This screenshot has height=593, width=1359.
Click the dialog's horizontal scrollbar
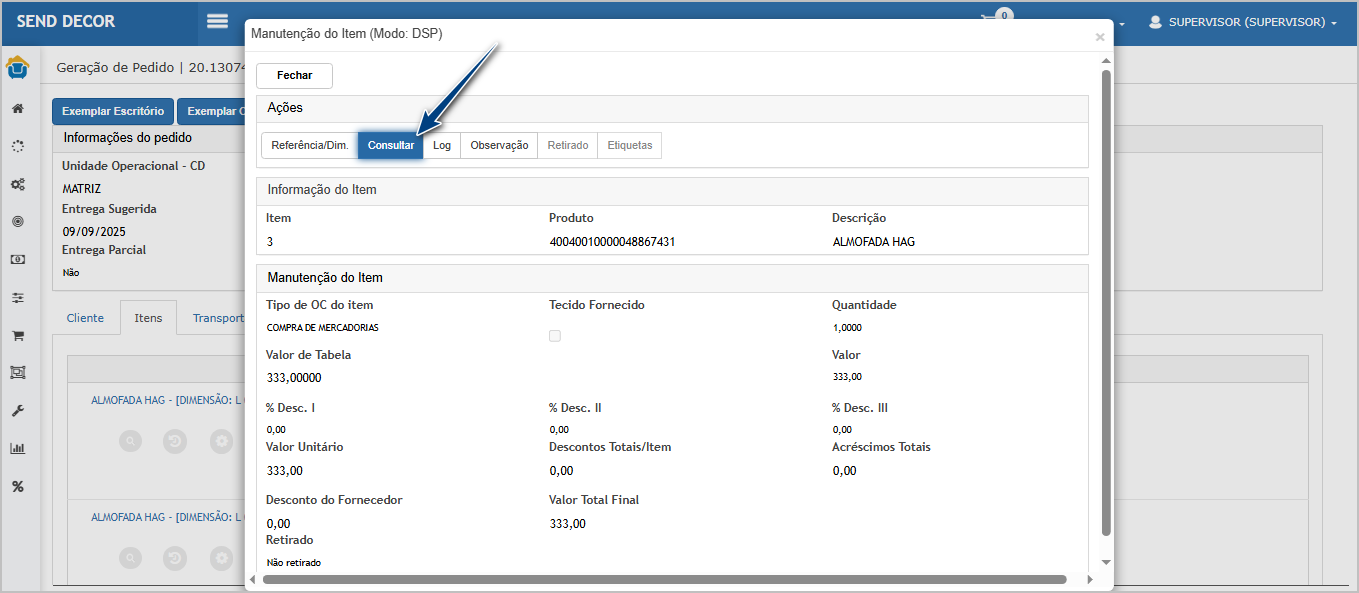(x=664, y=579)
